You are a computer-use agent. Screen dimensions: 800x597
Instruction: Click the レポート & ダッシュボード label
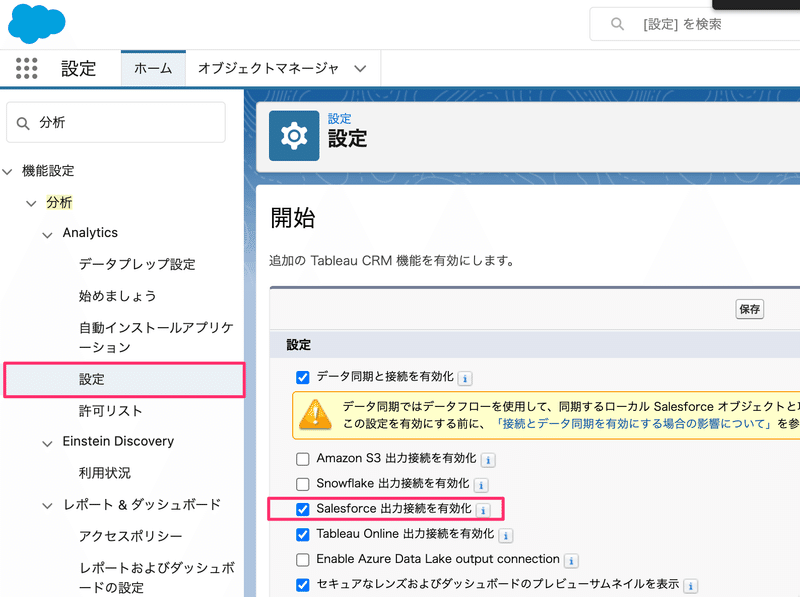tap(142, 505)
